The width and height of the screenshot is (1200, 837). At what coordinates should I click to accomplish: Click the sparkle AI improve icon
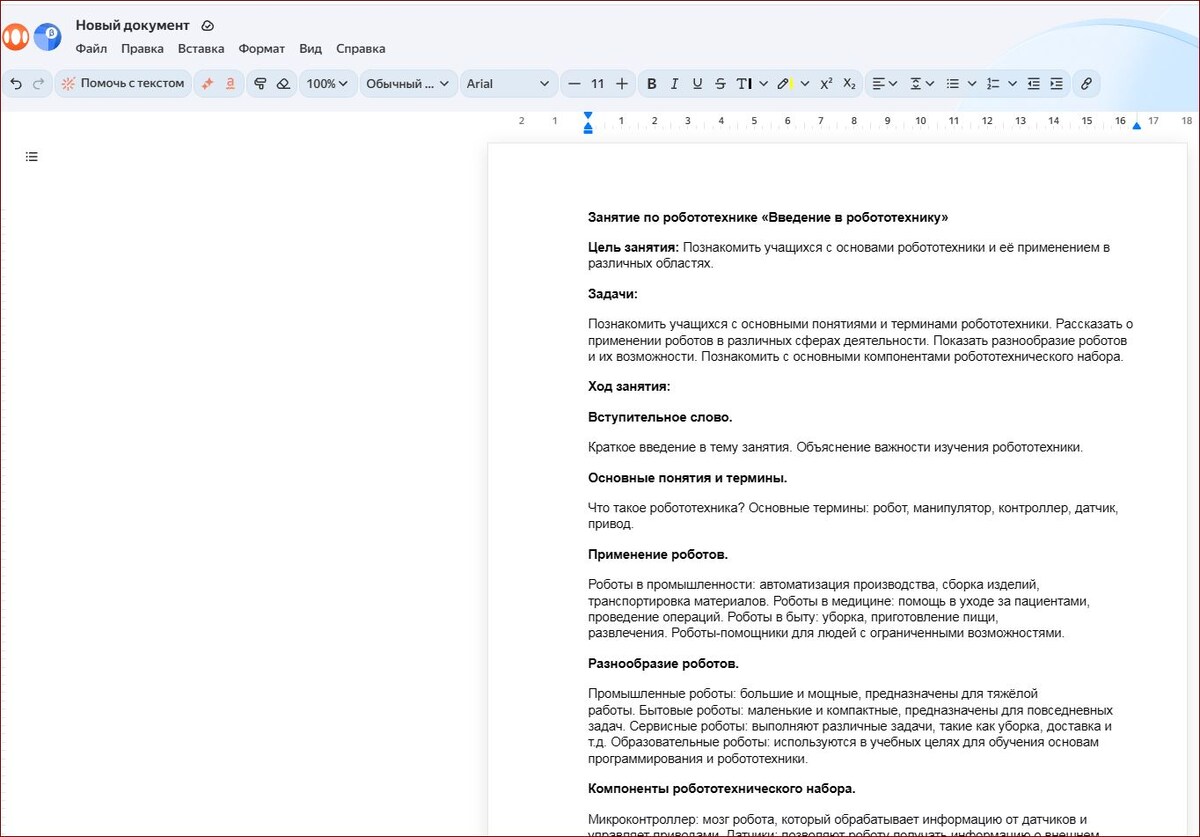click(x=208, y=84)
